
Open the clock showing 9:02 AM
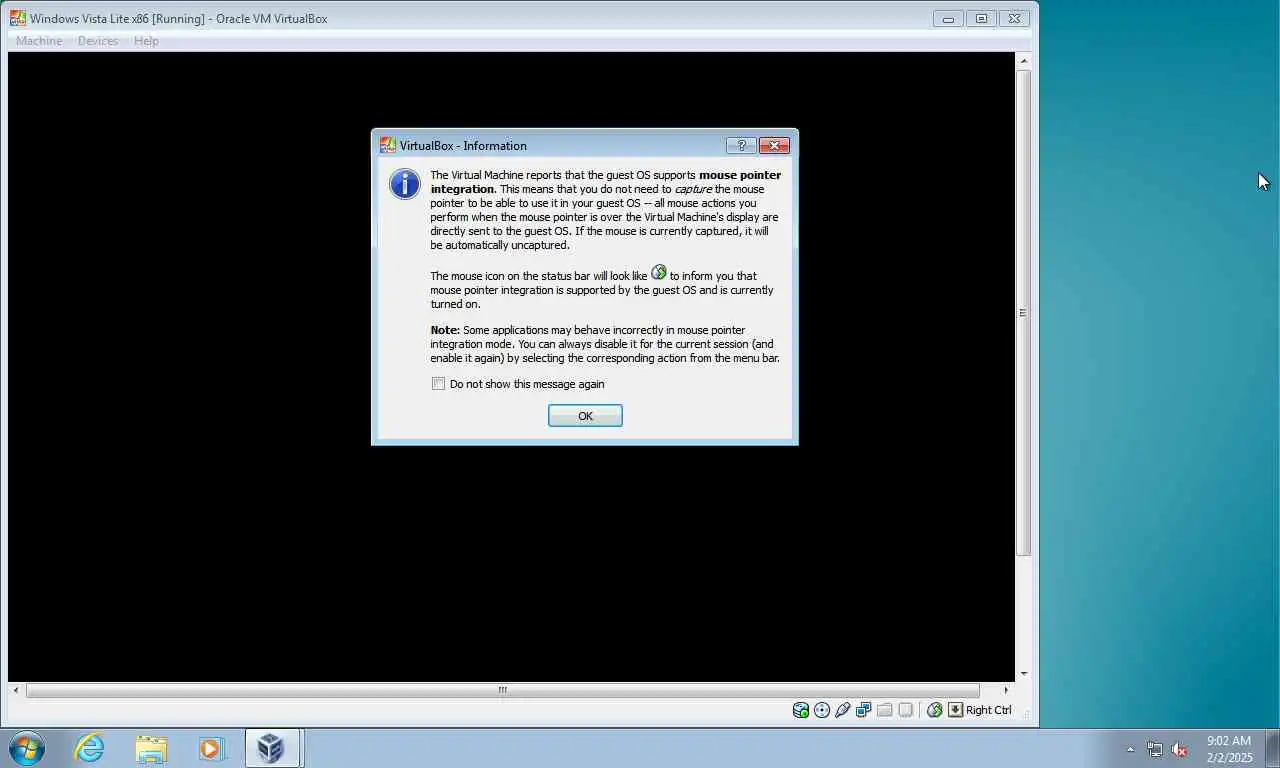click(x=1229, y=749)
